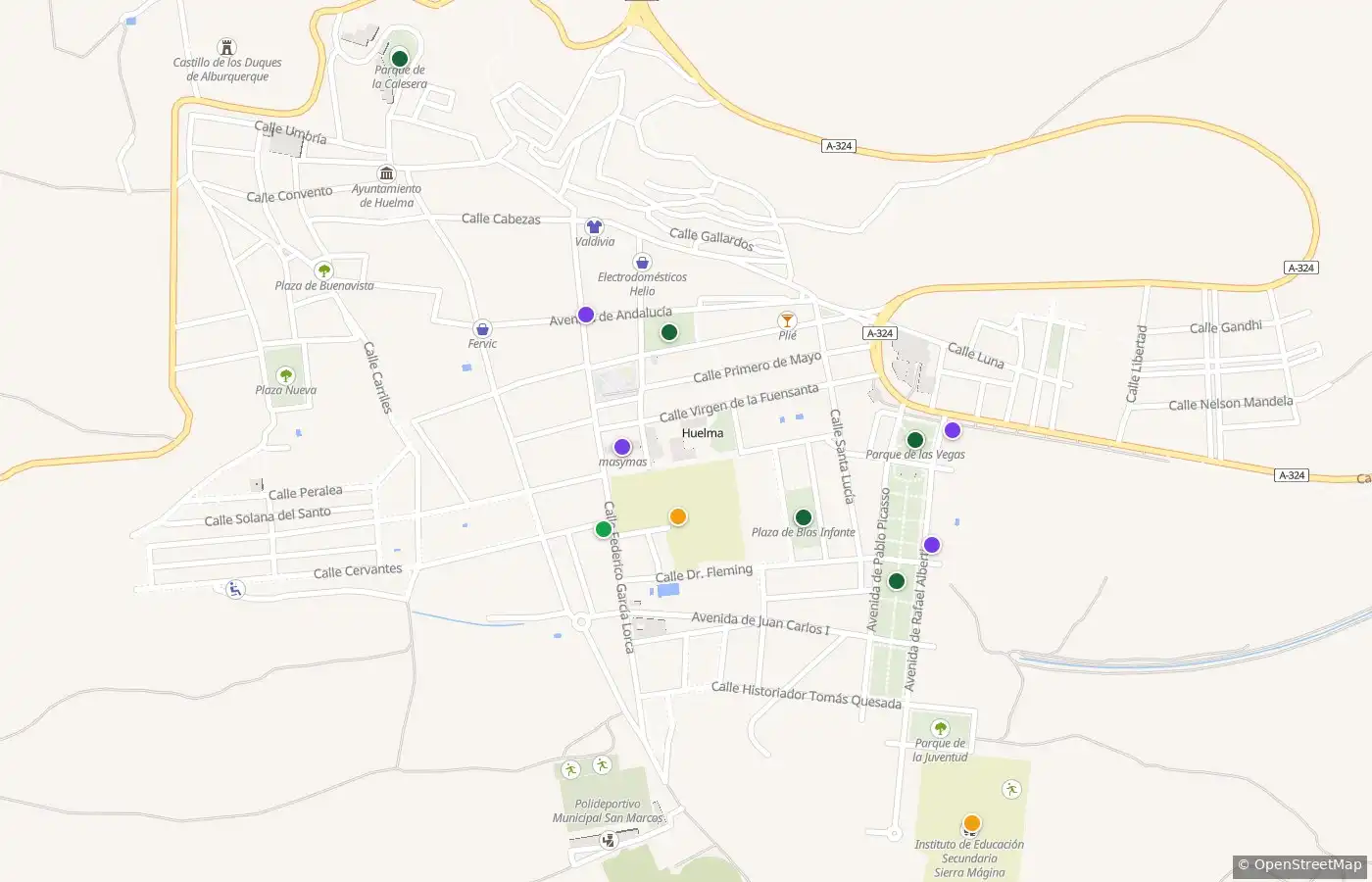The width and height of the screenshot is (1372, 882).
Task: Click the orange marker in the green field
Action: (678, 516)
